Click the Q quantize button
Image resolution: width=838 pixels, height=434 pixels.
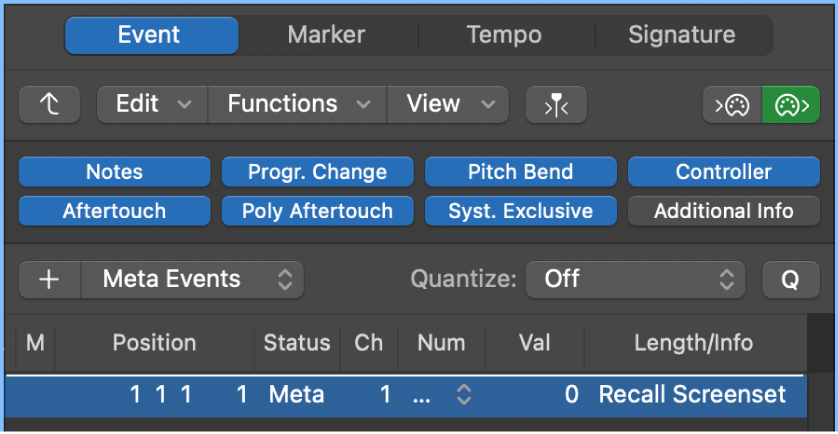point(790,279)
